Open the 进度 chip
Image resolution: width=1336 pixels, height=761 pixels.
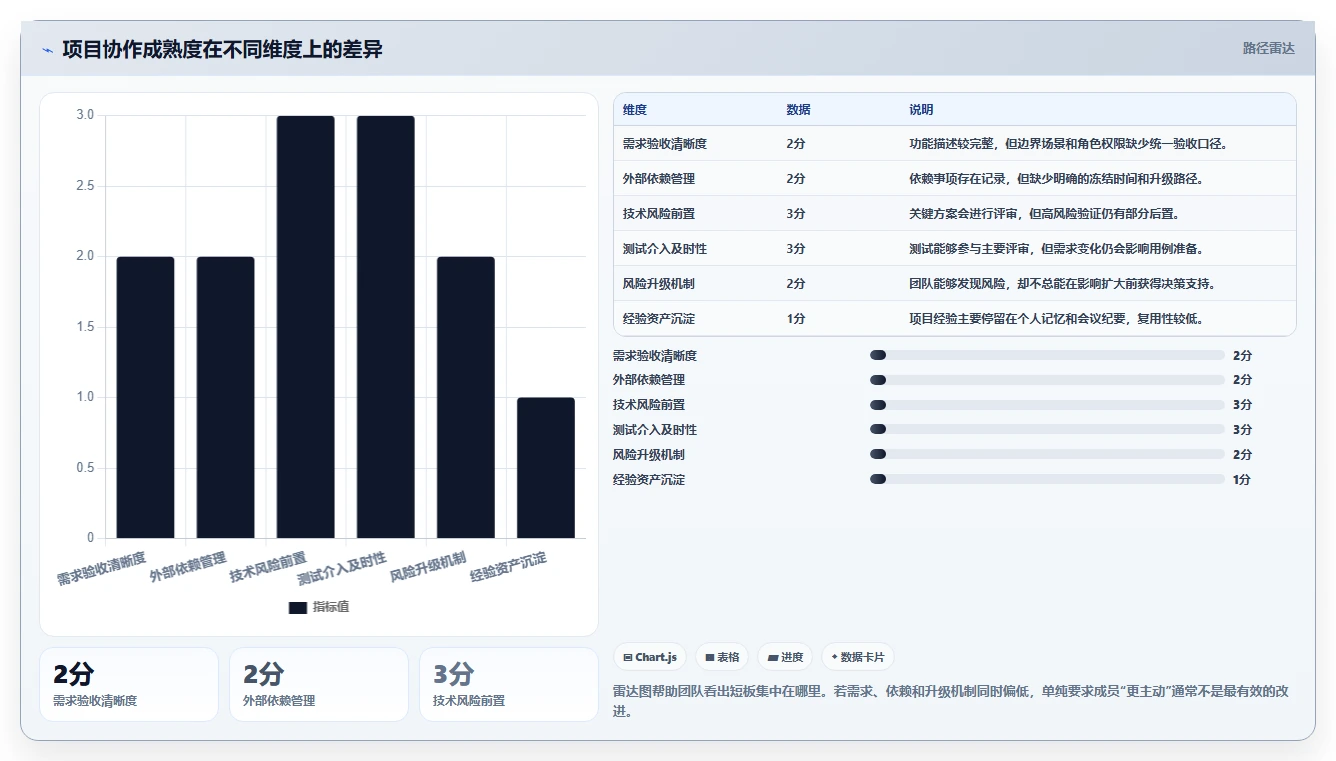[785, 657]
